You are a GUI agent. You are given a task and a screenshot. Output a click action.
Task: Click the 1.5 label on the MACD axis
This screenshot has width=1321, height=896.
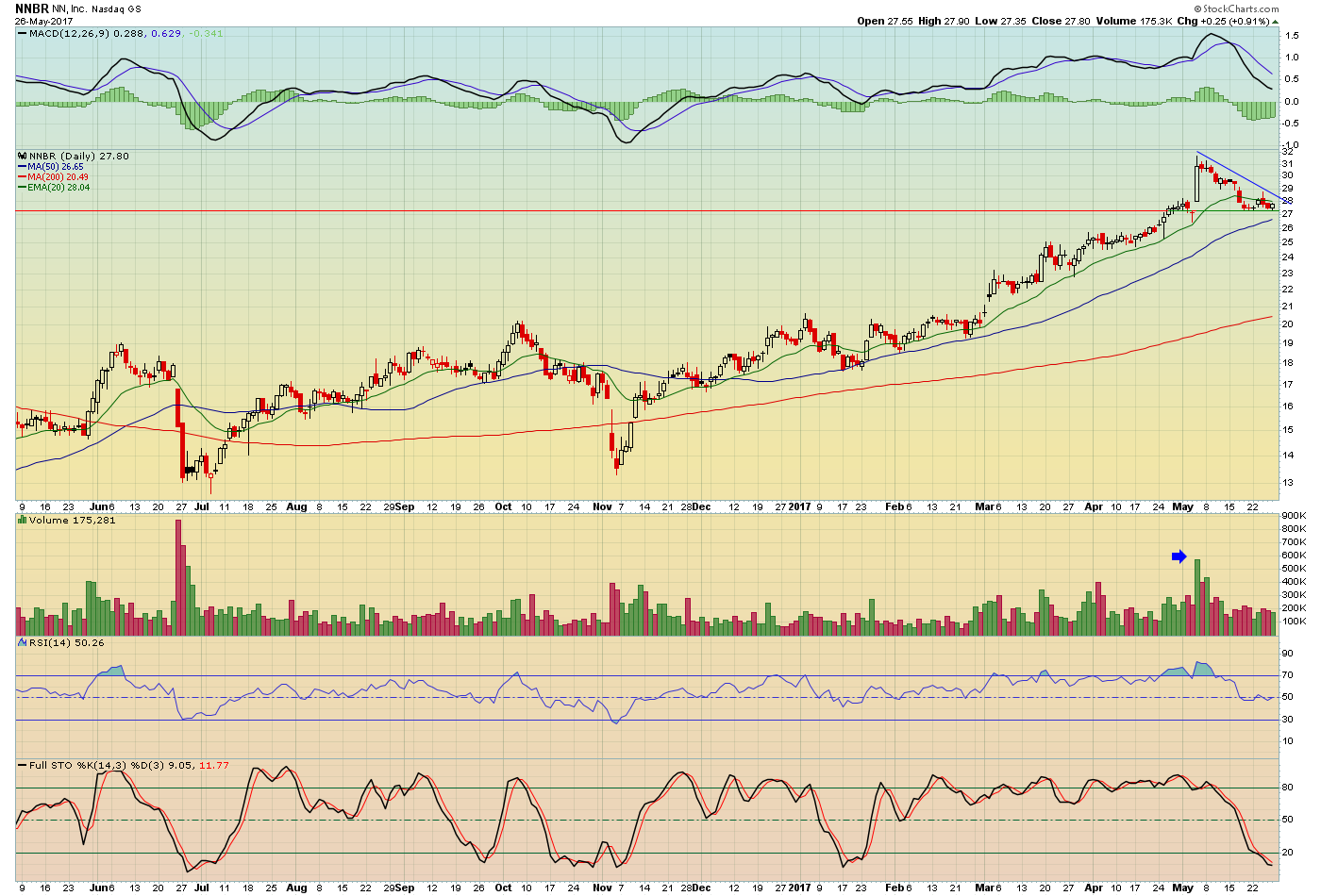1292,36
